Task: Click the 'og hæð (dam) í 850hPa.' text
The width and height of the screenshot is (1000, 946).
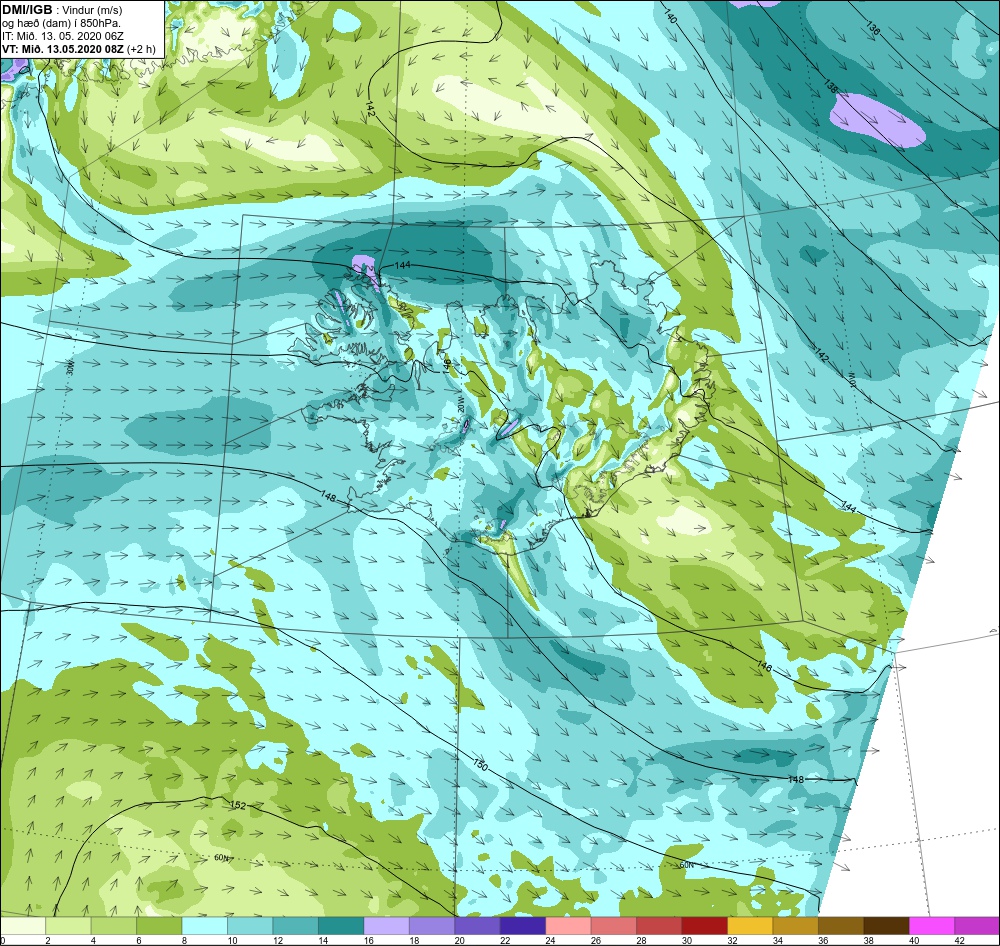Action: pos(61,23)
